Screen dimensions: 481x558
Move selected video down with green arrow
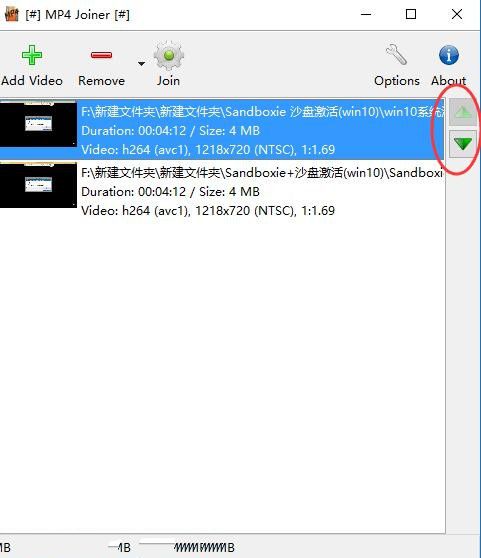coord(463,144)
